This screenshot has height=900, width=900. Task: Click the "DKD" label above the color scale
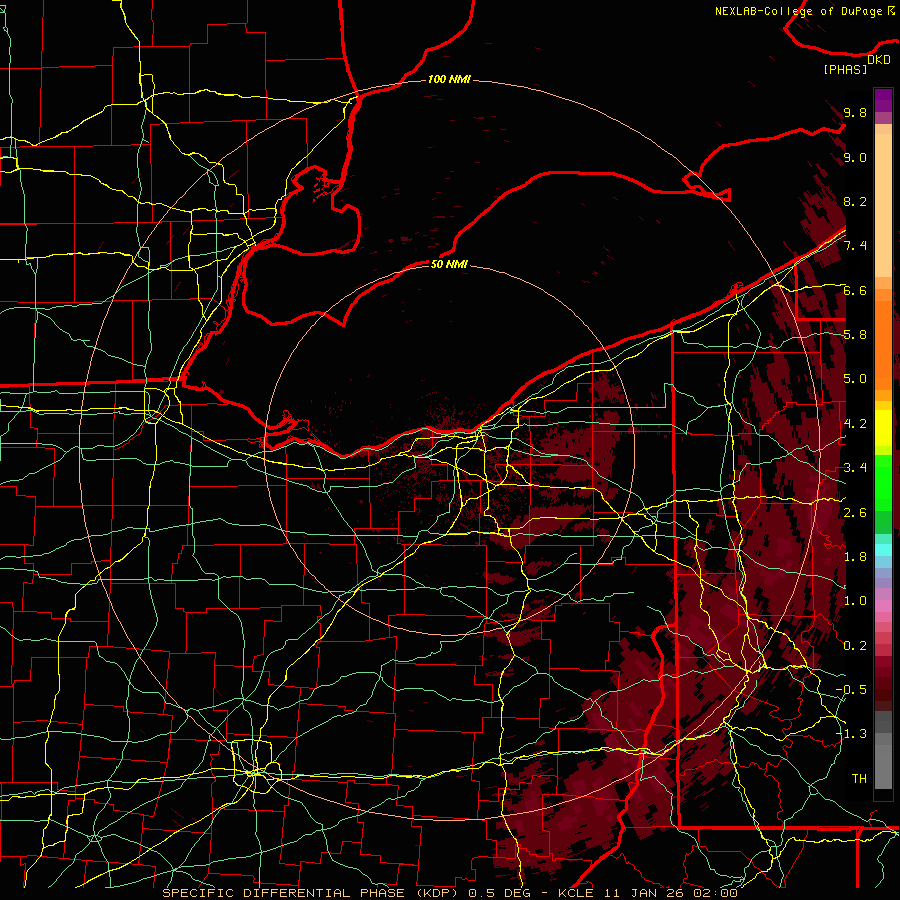click(879, 60)
